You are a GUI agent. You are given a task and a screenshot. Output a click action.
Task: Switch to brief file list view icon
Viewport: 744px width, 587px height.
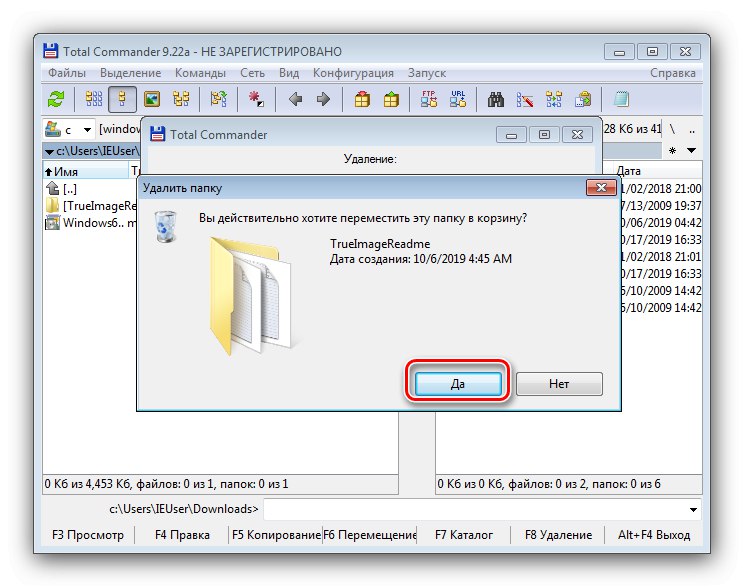[x=93, y=99]
